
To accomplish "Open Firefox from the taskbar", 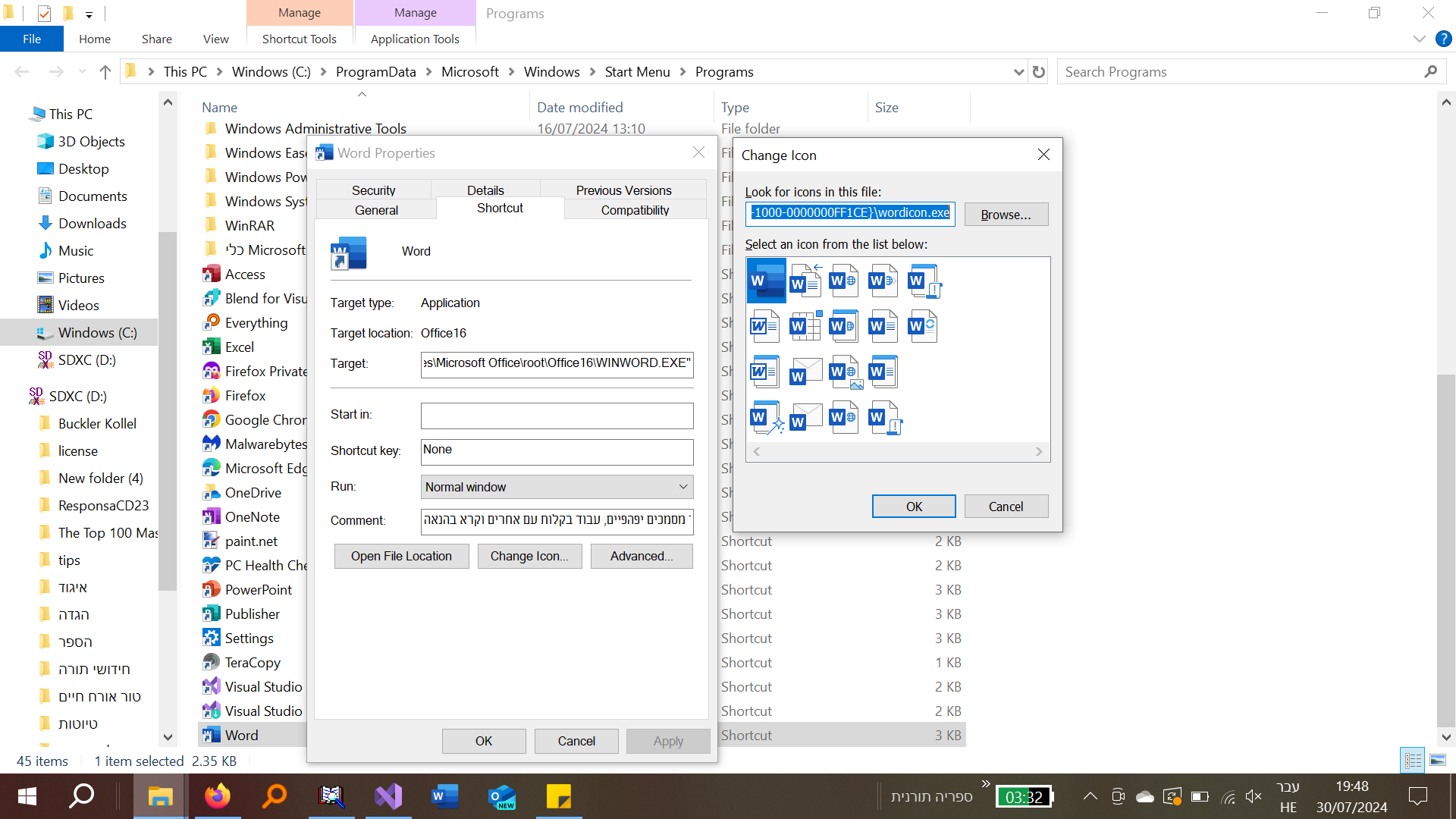I will (x=218, y=796).
